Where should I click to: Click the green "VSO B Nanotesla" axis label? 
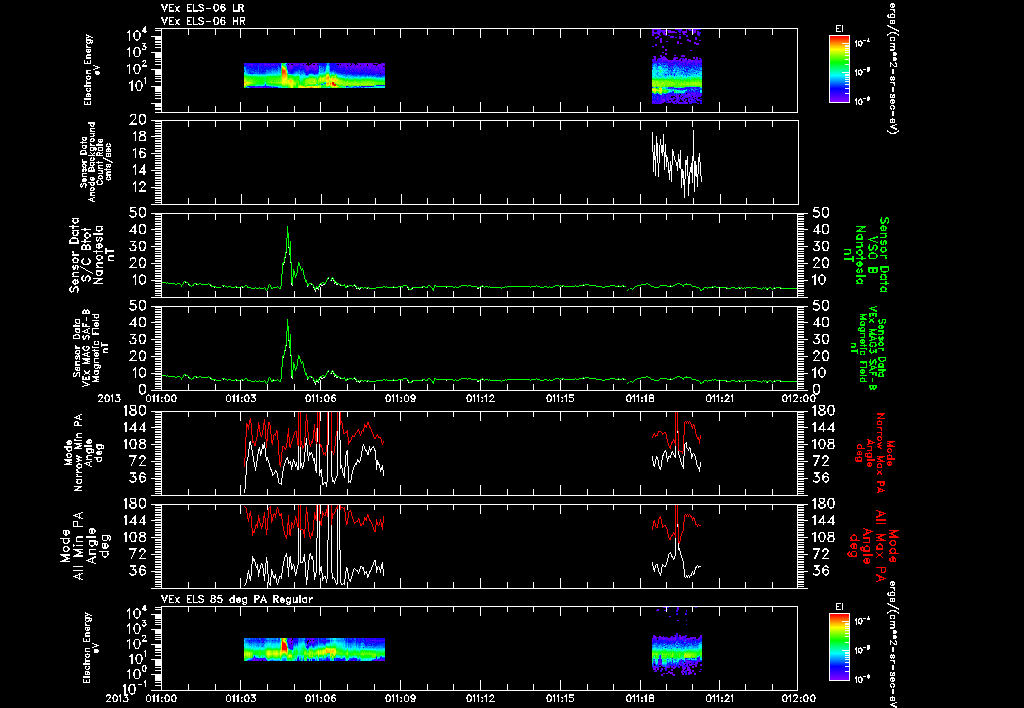tap(866, 255)
